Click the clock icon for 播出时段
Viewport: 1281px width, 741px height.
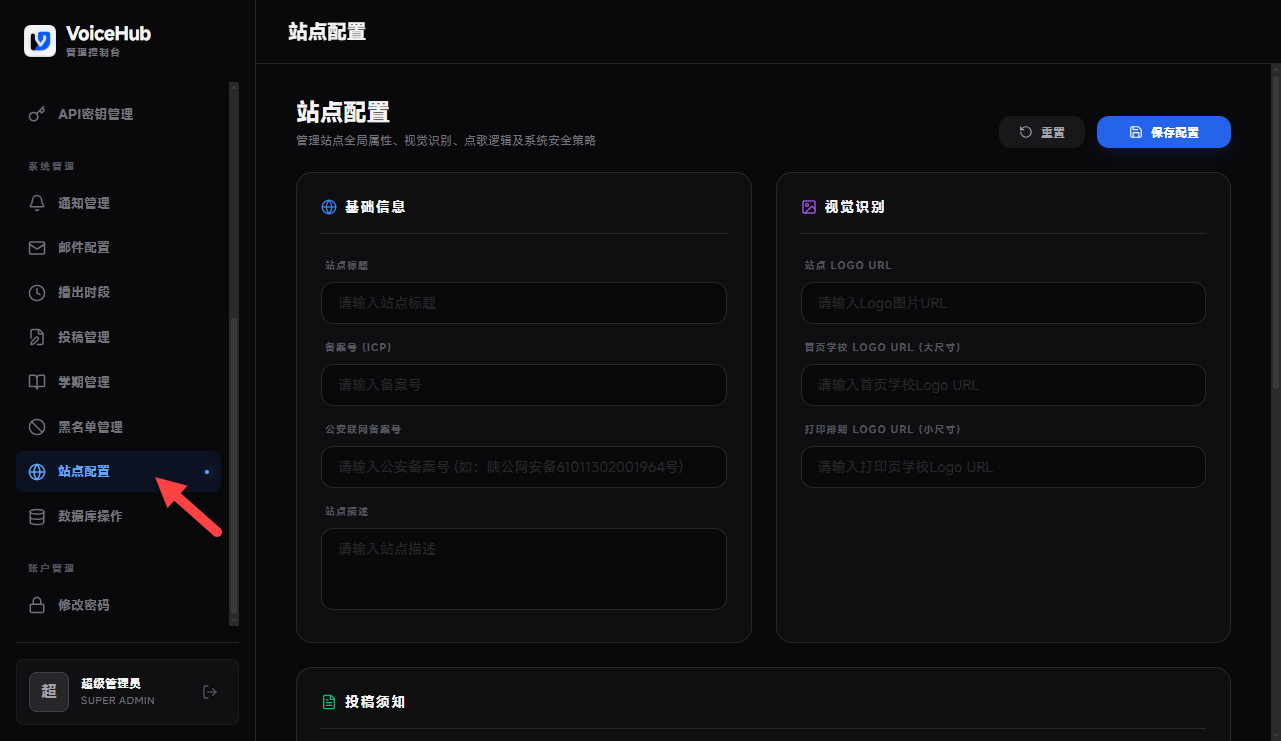pyautogui.click(x=37, y=293)
